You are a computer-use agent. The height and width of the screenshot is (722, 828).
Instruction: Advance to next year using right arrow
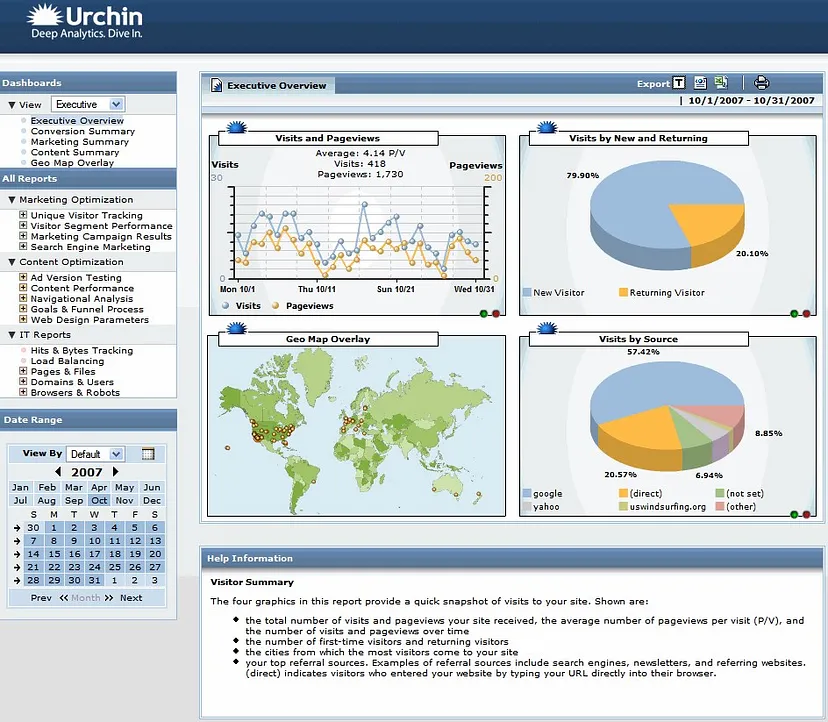point(116,472)
